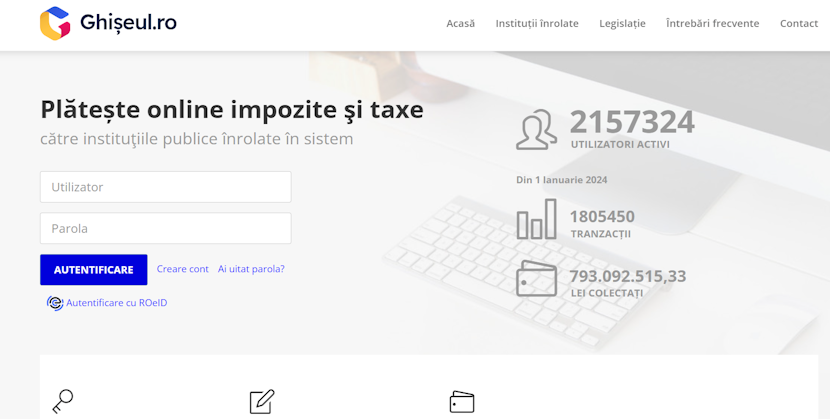Image resolution: width=830 pixels, height=419 pixels.
Task: Click the pencil edit icon at the bottom
Action: click(262, 402)
